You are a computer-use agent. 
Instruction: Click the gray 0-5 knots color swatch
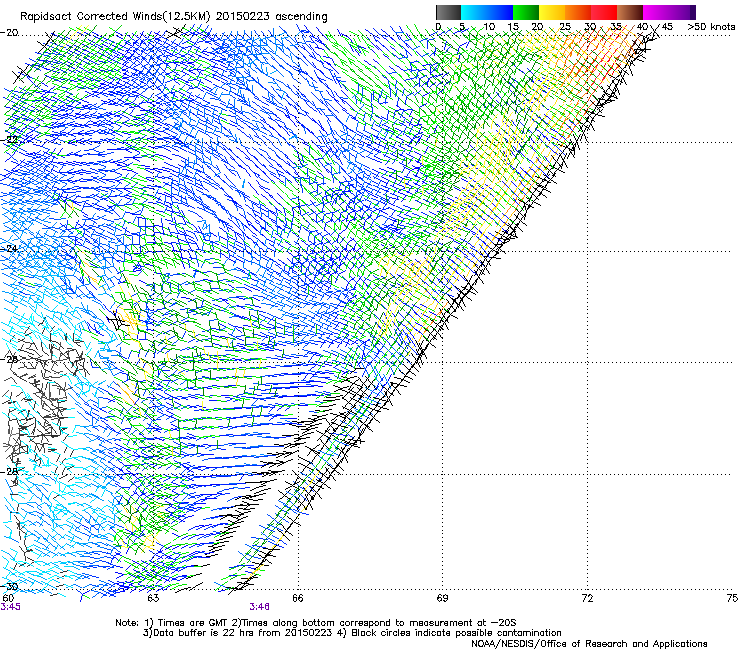tap(448, 12)
